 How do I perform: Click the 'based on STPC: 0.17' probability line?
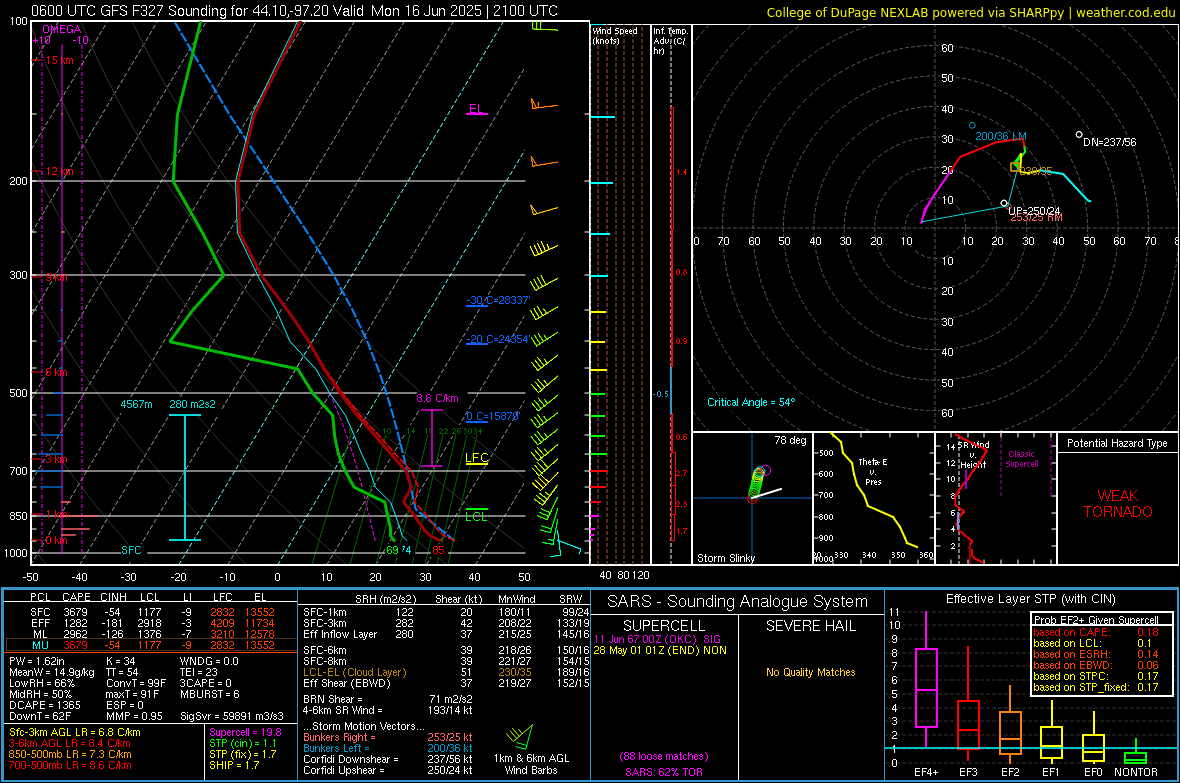(1096, 676)
